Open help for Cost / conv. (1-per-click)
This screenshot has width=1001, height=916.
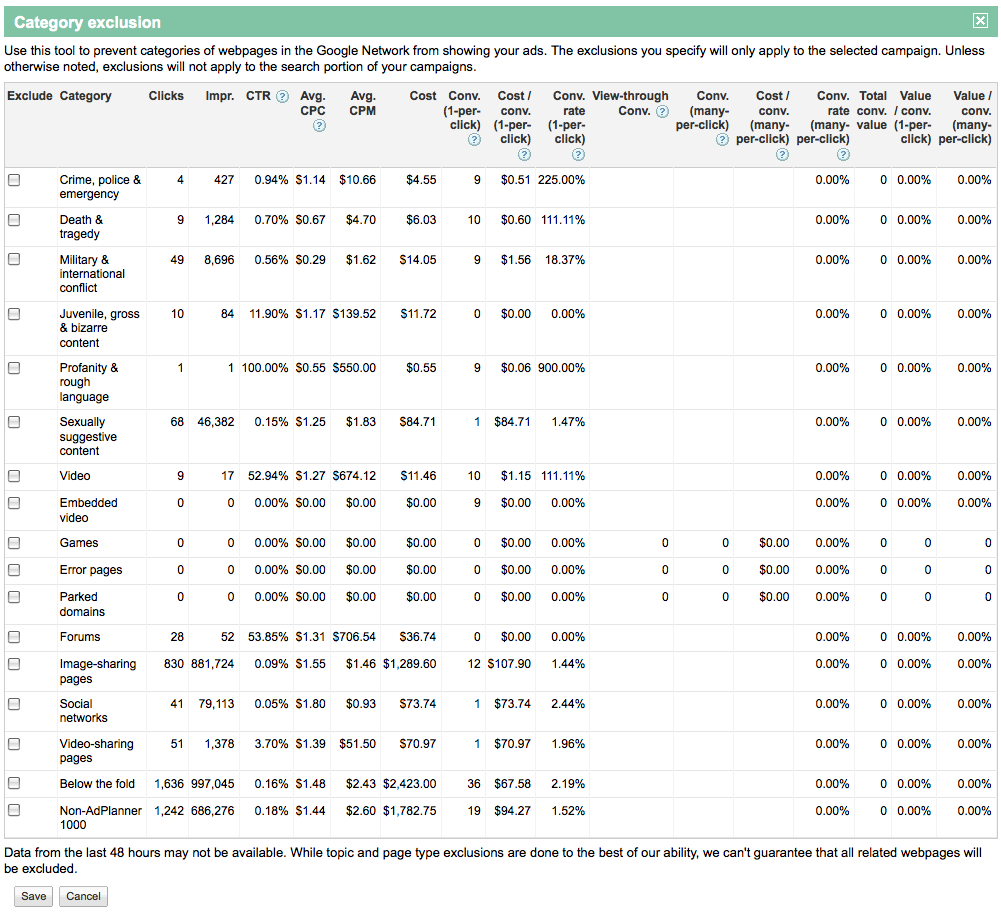524,155
